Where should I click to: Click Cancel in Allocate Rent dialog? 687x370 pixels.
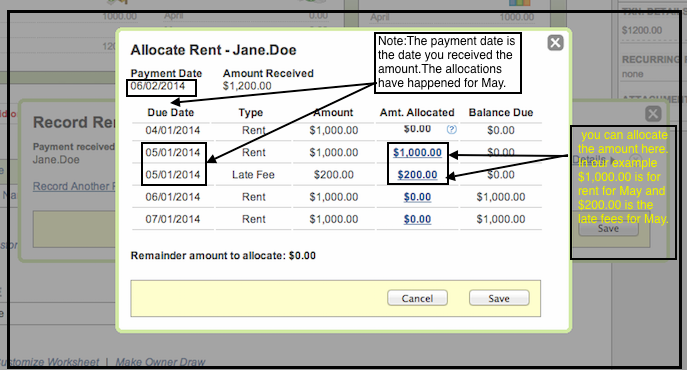pyautogui.click(x=417, y=298)
